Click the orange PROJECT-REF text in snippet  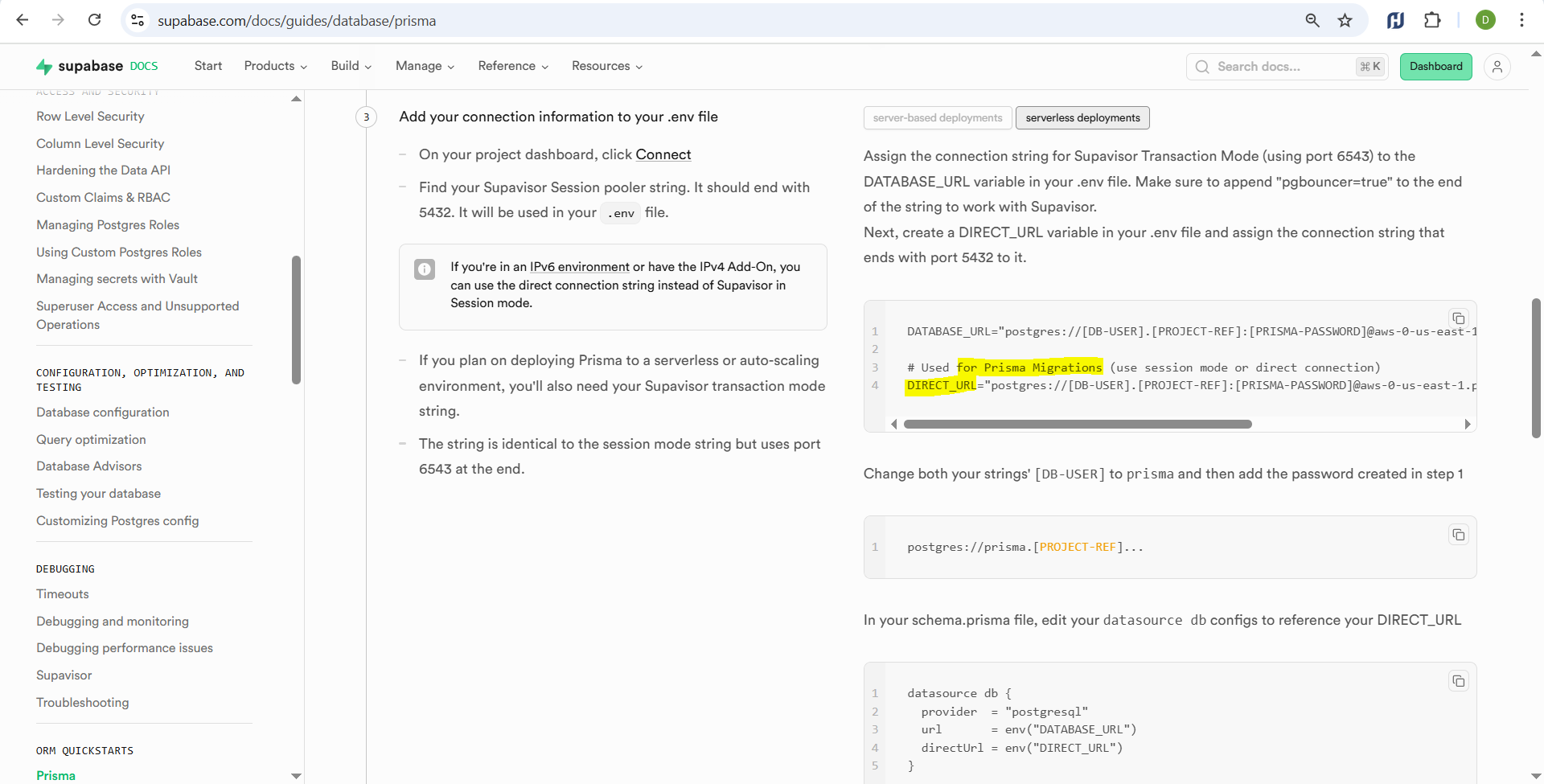coord(1078,548)
